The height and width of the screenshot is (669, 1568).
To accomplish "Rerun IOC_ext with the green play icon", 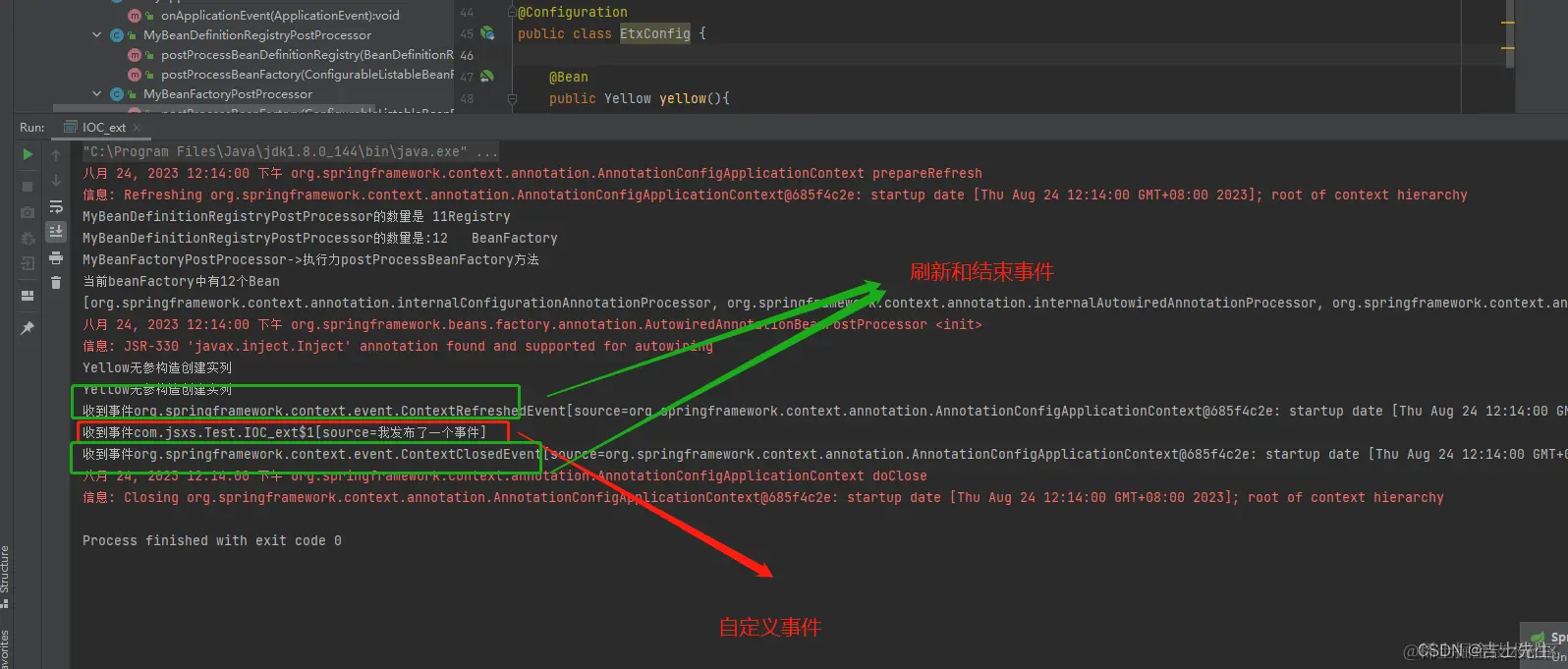I will [x=28, y=154].
